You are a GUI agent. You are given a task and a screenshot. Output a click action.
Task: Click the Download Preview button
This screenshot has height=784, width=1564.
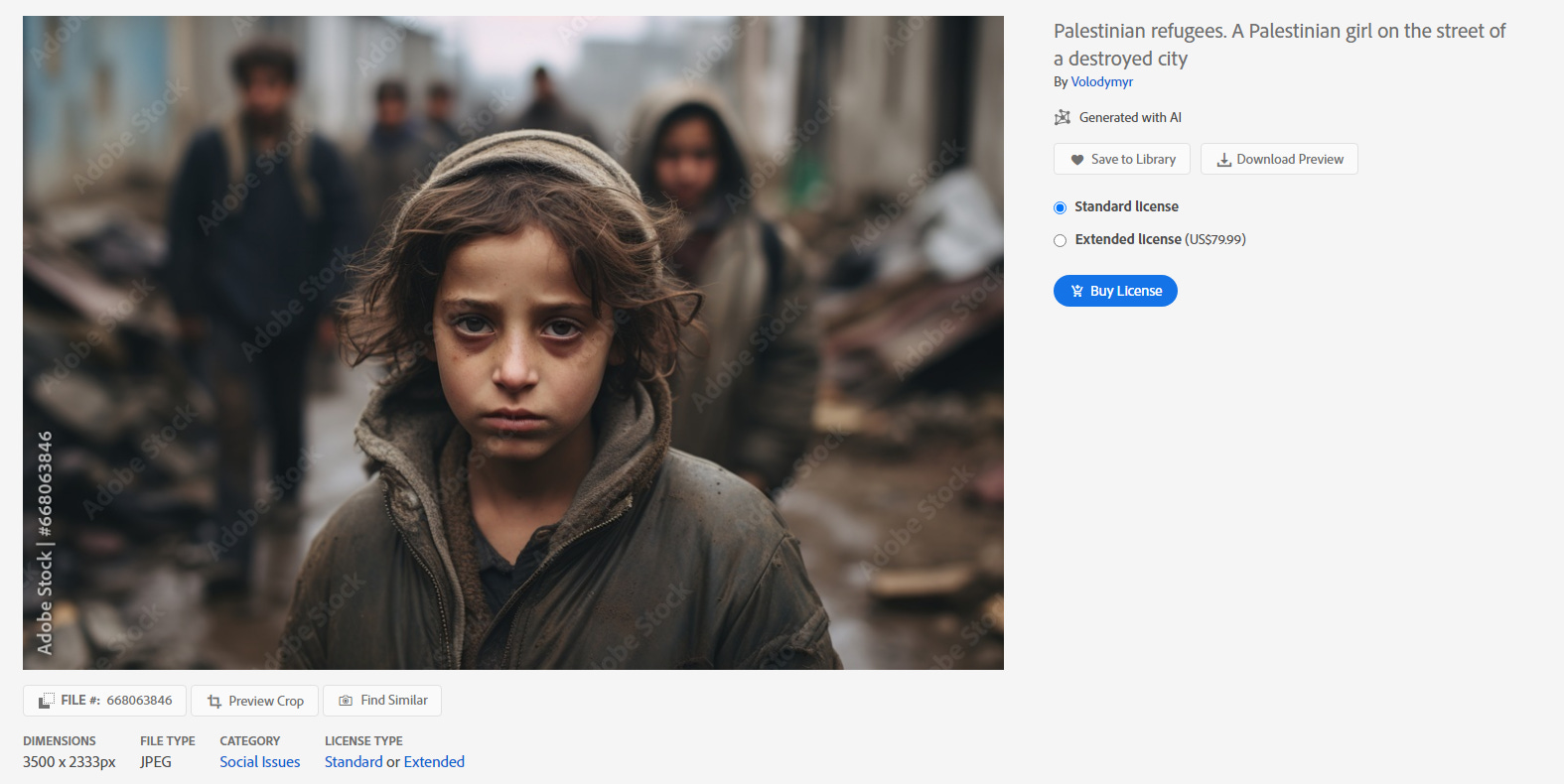tap(1279, 159)
